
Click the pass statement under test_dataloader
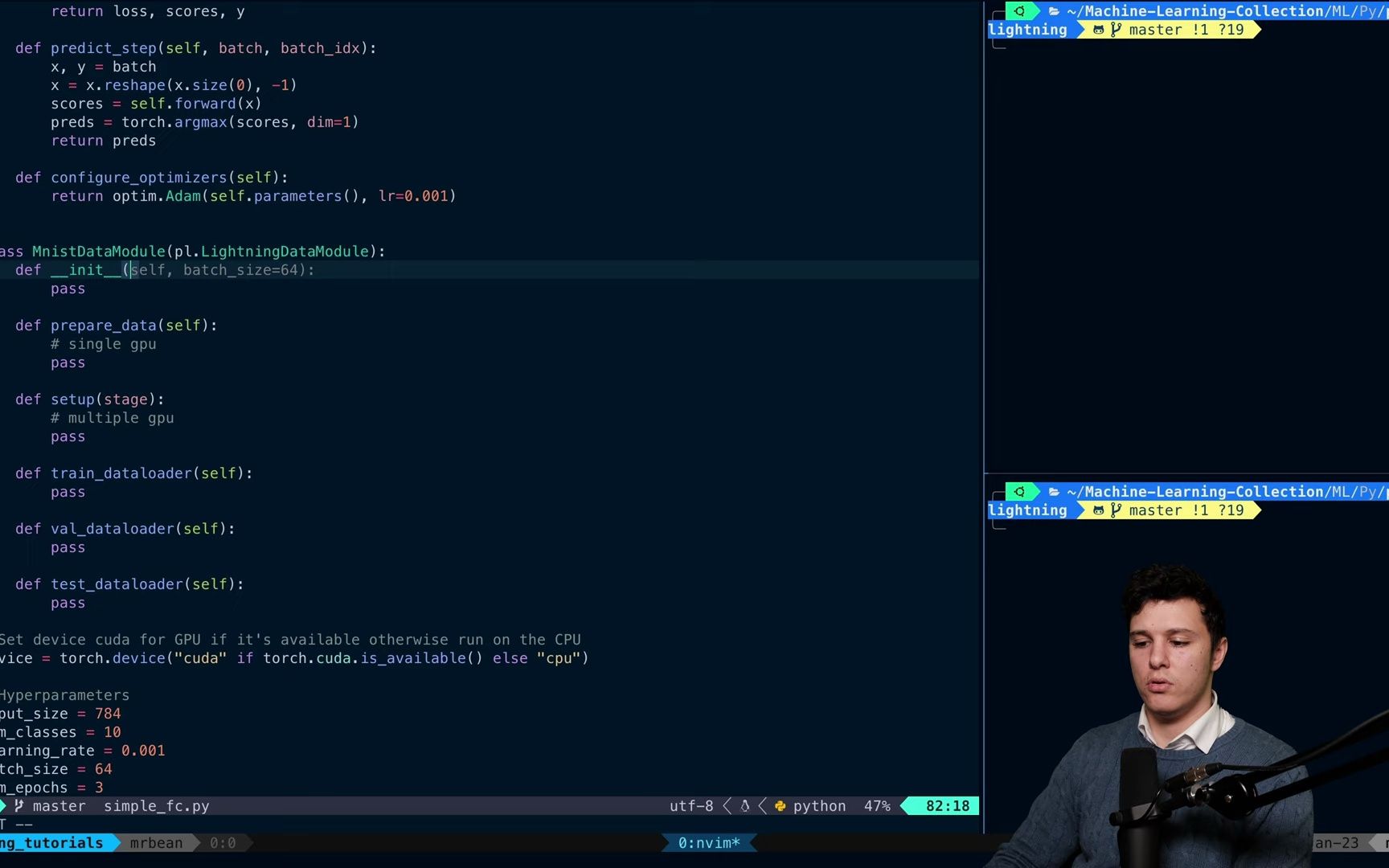pyautogui.click(x=68, y=603)
